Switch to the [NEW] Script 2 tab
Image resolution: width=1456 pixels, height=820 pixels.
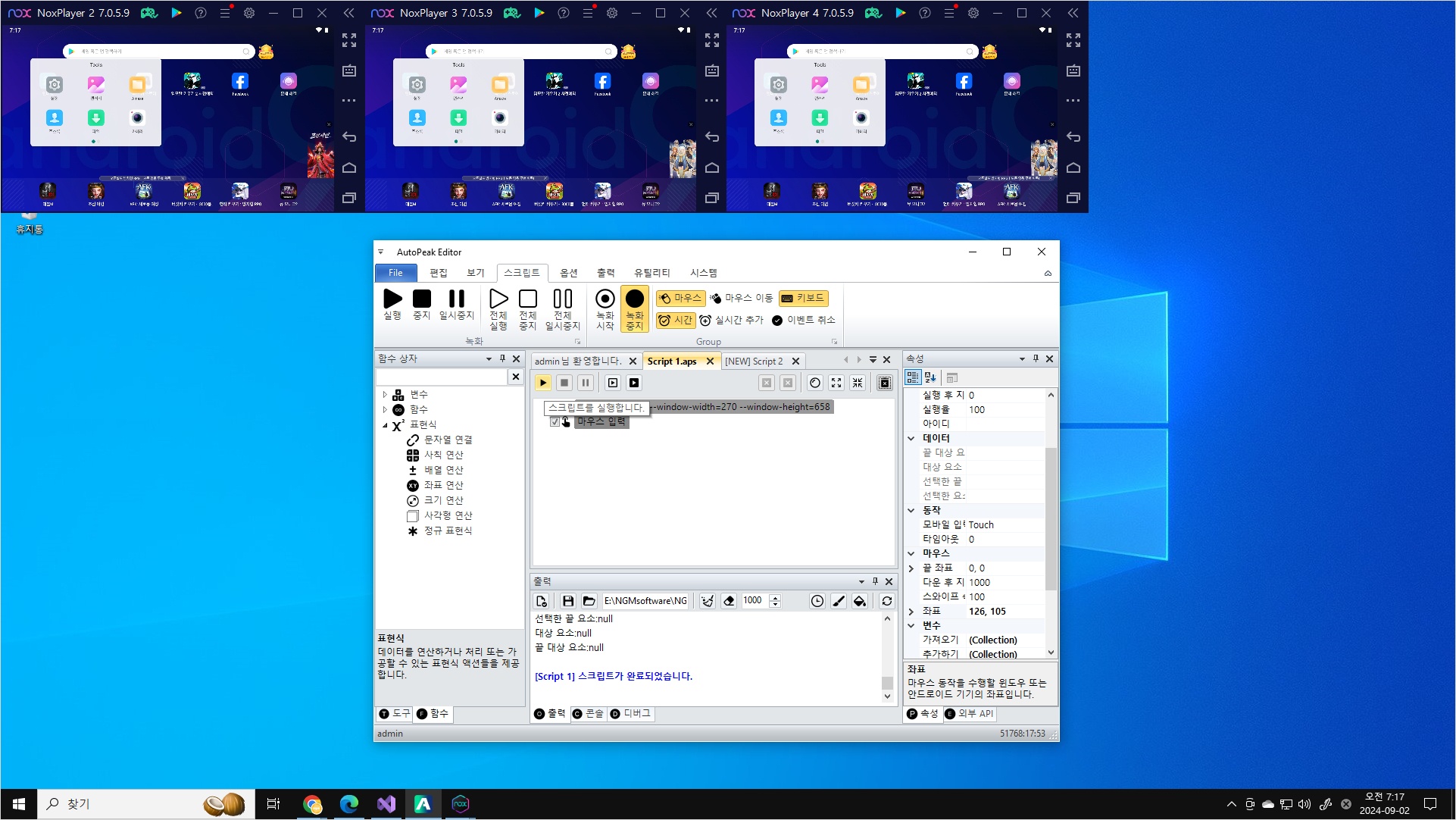coord(754,361)
